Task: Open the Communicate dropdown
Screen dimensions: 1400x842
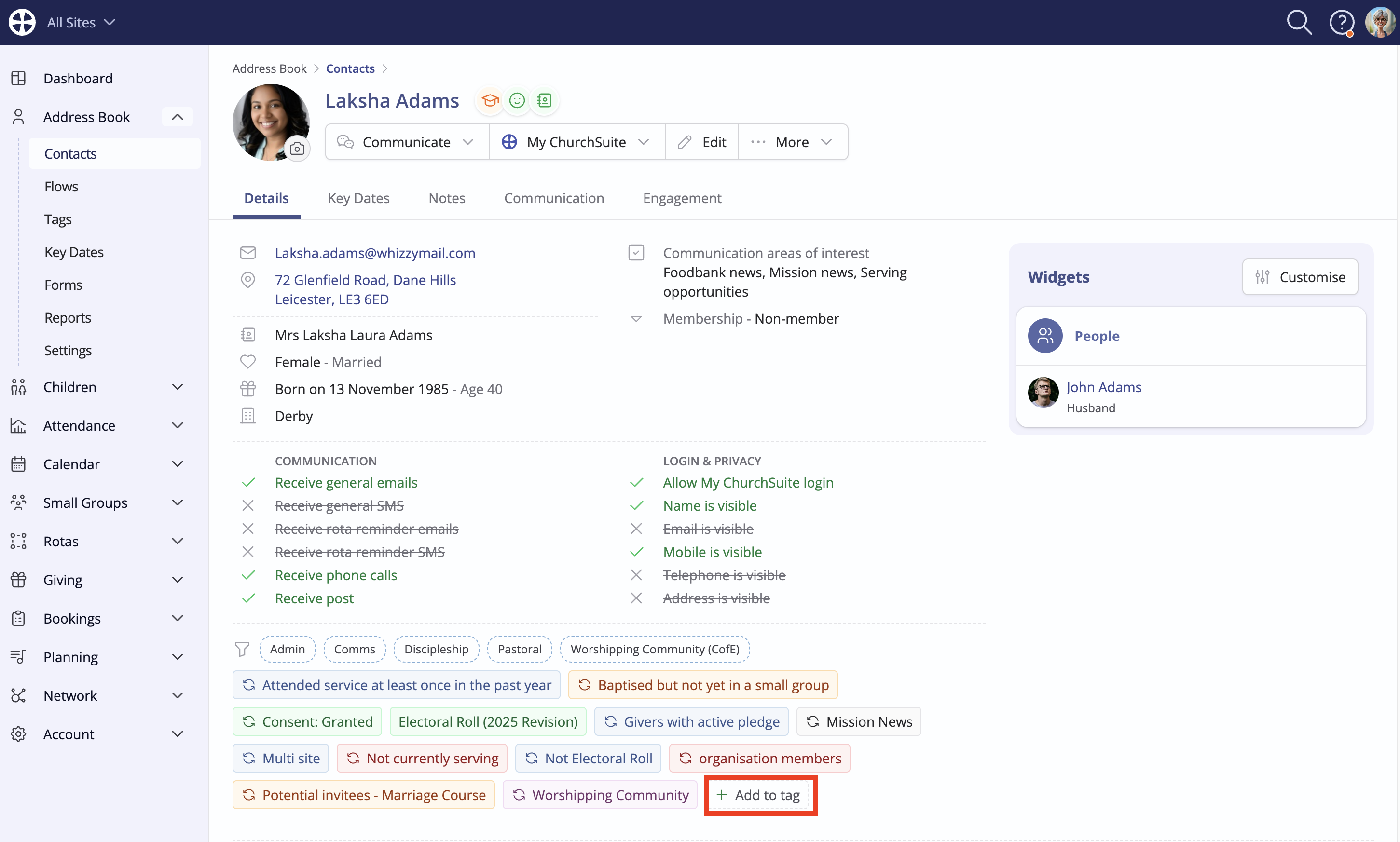Action: [407, 142]
